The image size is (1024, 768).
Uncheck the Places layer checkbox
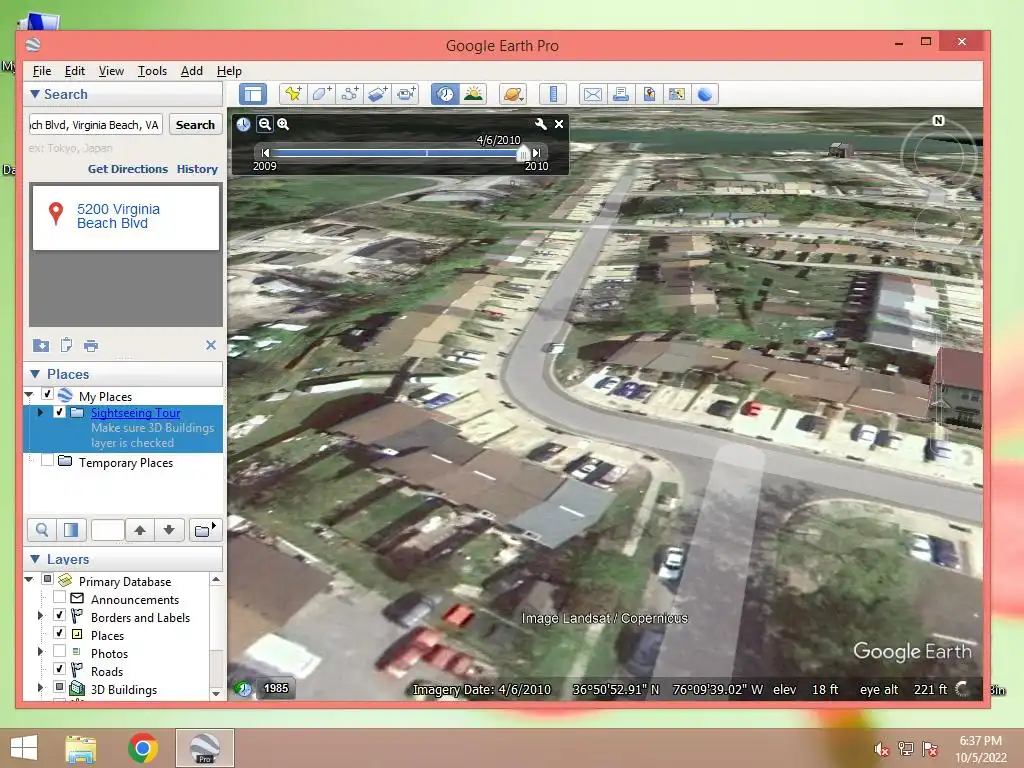[59, 633]
